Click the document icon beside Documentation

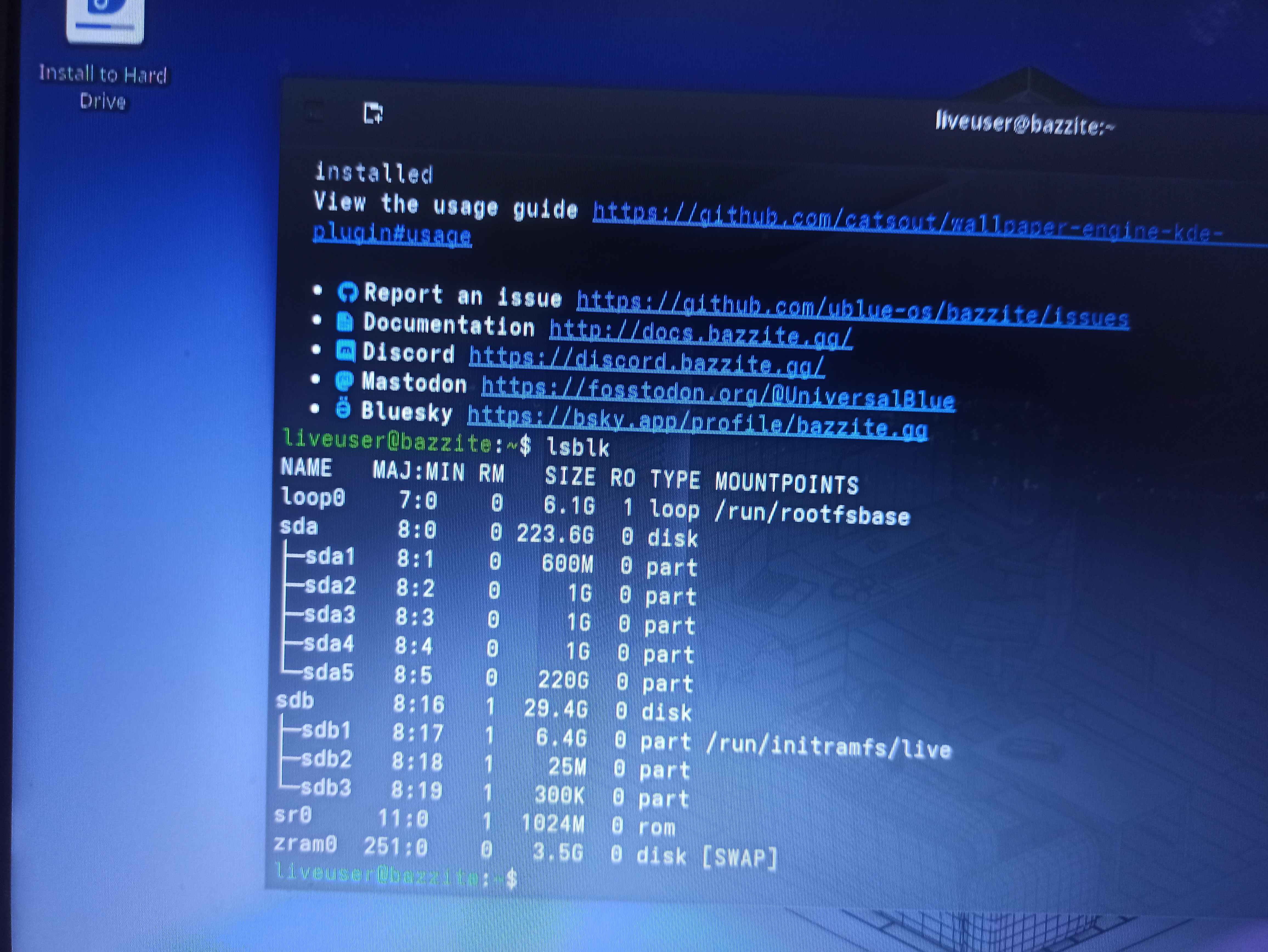[345, 322]
